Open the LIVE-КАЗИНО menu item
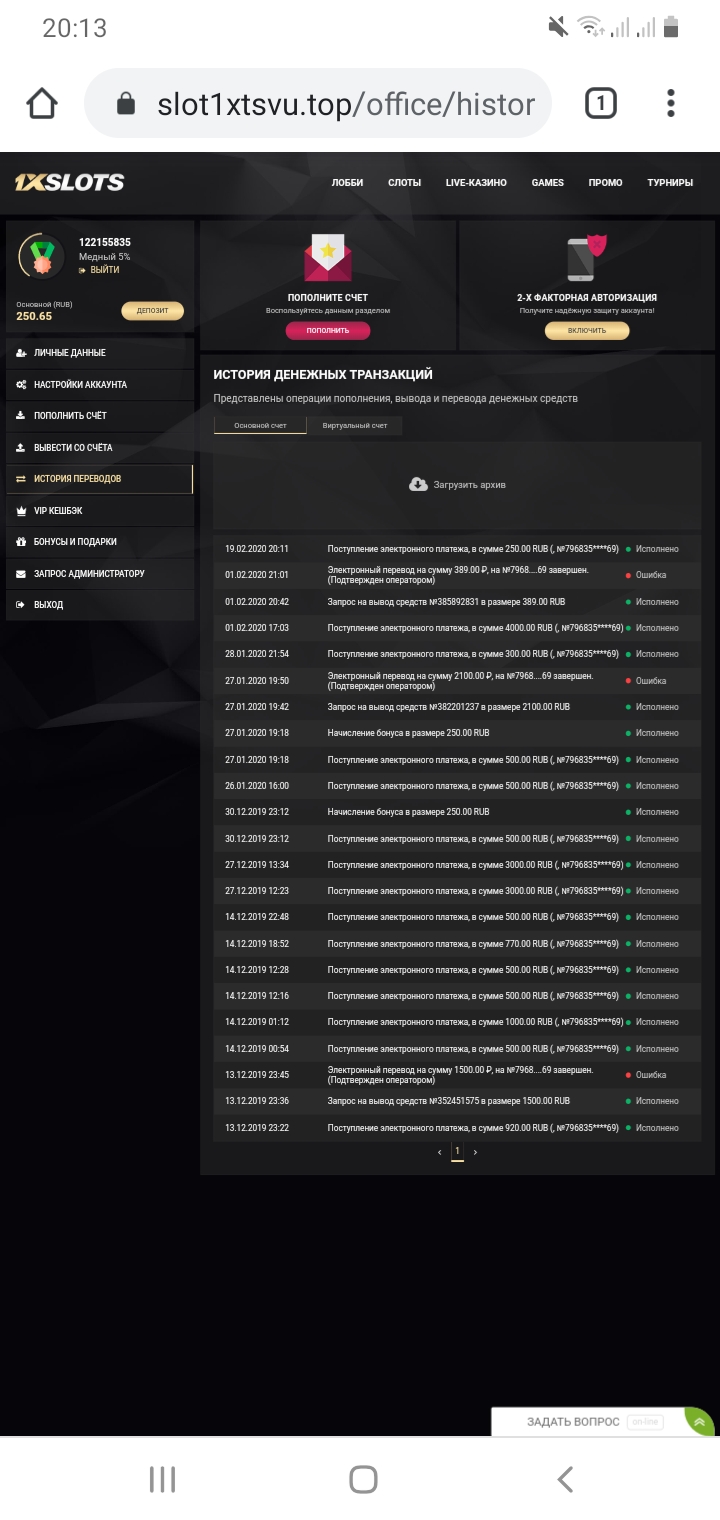Screen dimensions: 720x1520 click(476, 182)
